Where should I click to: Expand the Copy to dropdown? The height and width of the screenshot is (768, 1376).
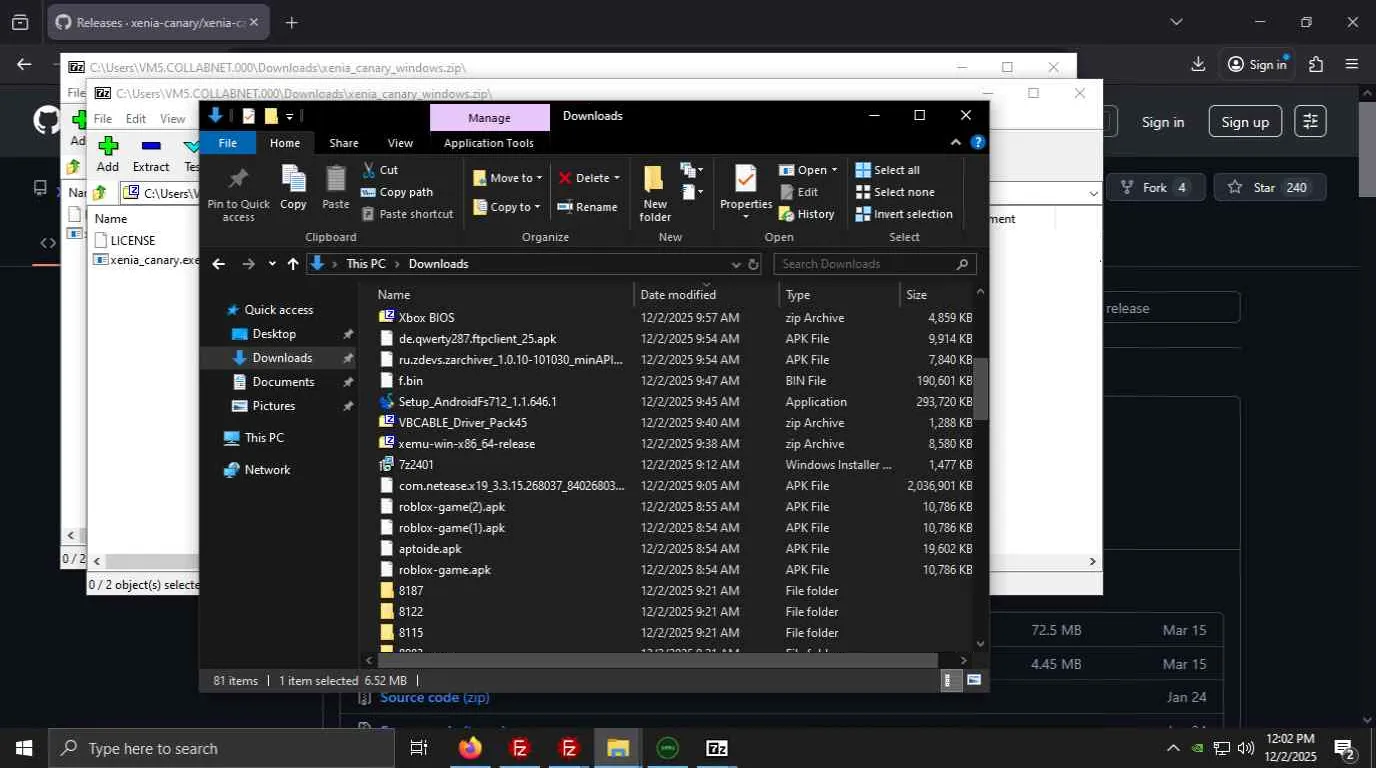coord(537,207)
